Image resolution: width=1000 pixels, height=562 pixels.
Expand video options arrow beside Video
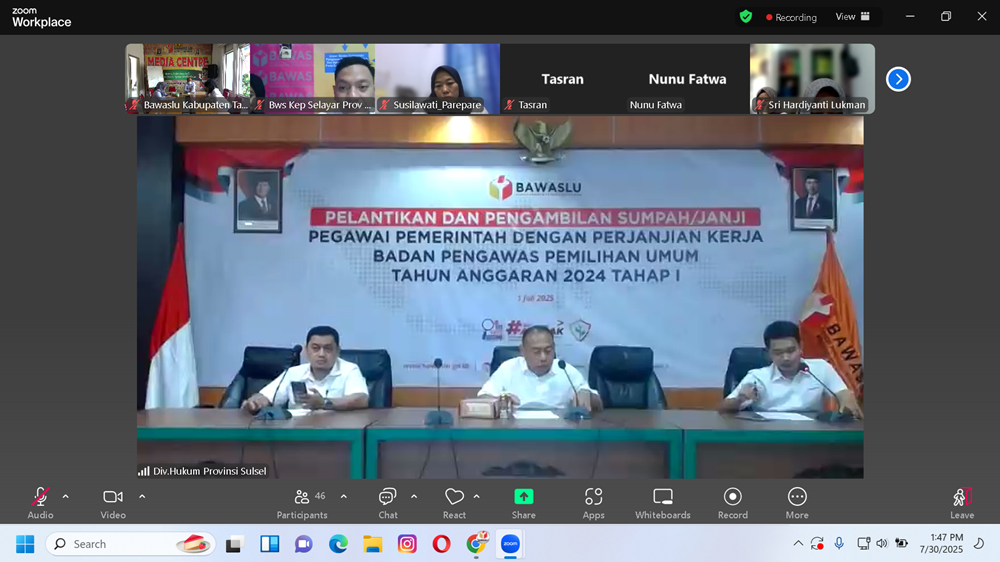(142, 496)
